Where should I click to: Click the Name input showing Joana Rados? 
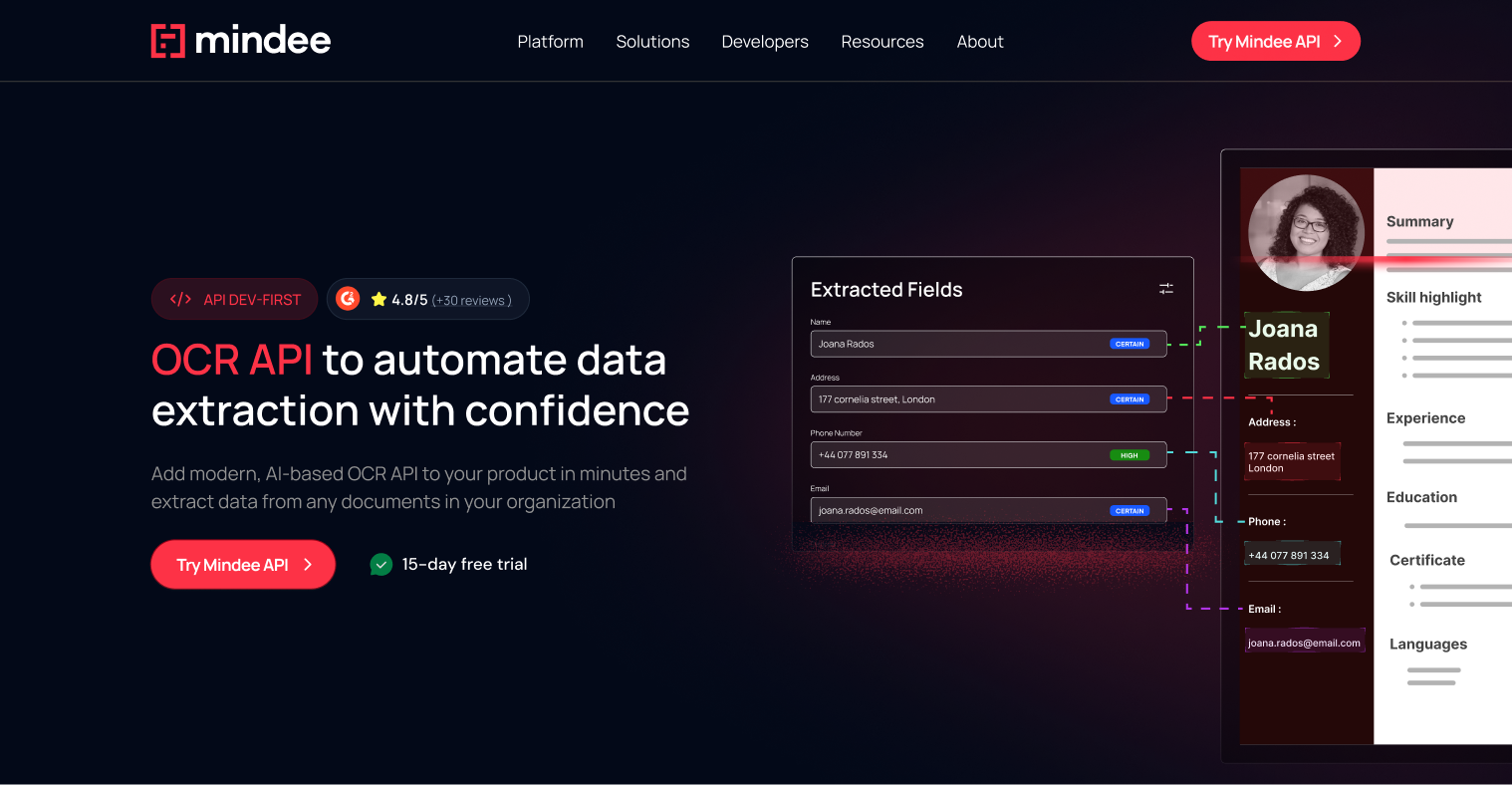[x=956, y=343]
